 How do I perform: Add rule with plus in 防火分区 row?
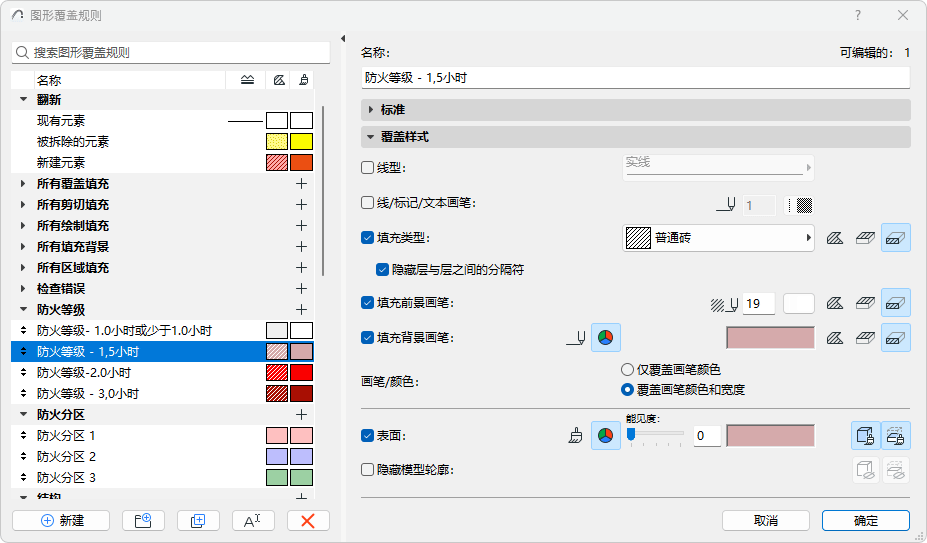tap(302, 415)
